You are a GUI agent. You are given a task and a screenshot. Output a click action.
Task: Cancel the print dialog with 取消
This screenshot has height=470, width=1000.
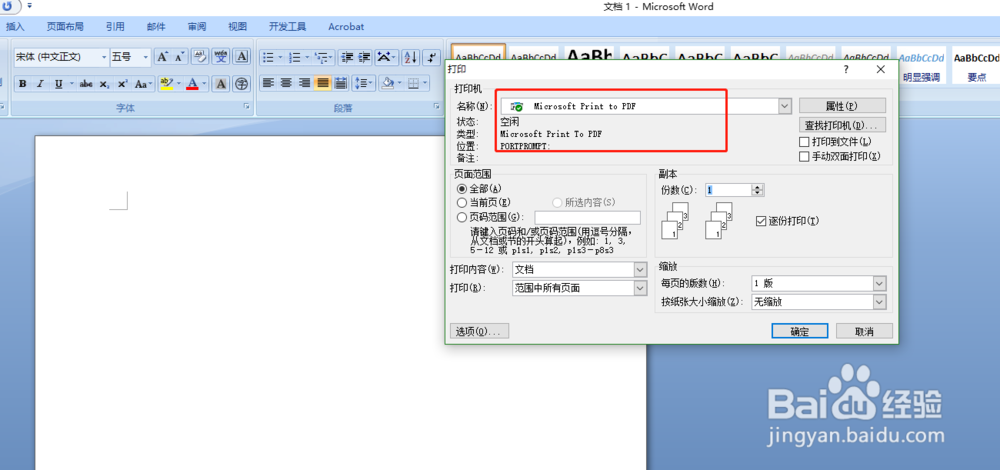click(x=864, y=332)
